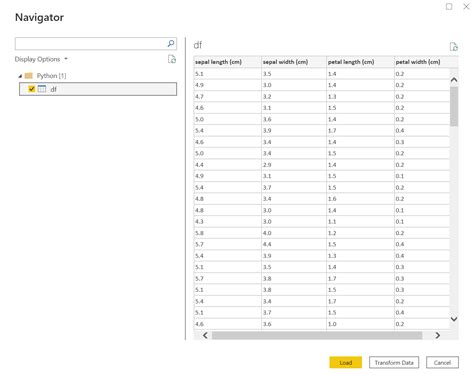Screen dimensions: 474x377
Task: Click the horizontal scrollbar left arrow
Action: [x=205, y=335]
